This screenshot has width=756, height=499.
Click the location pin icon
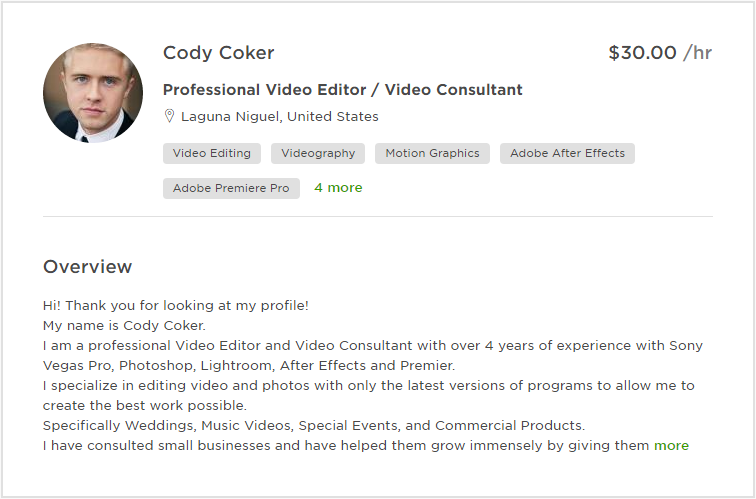[x=169, y=116]
